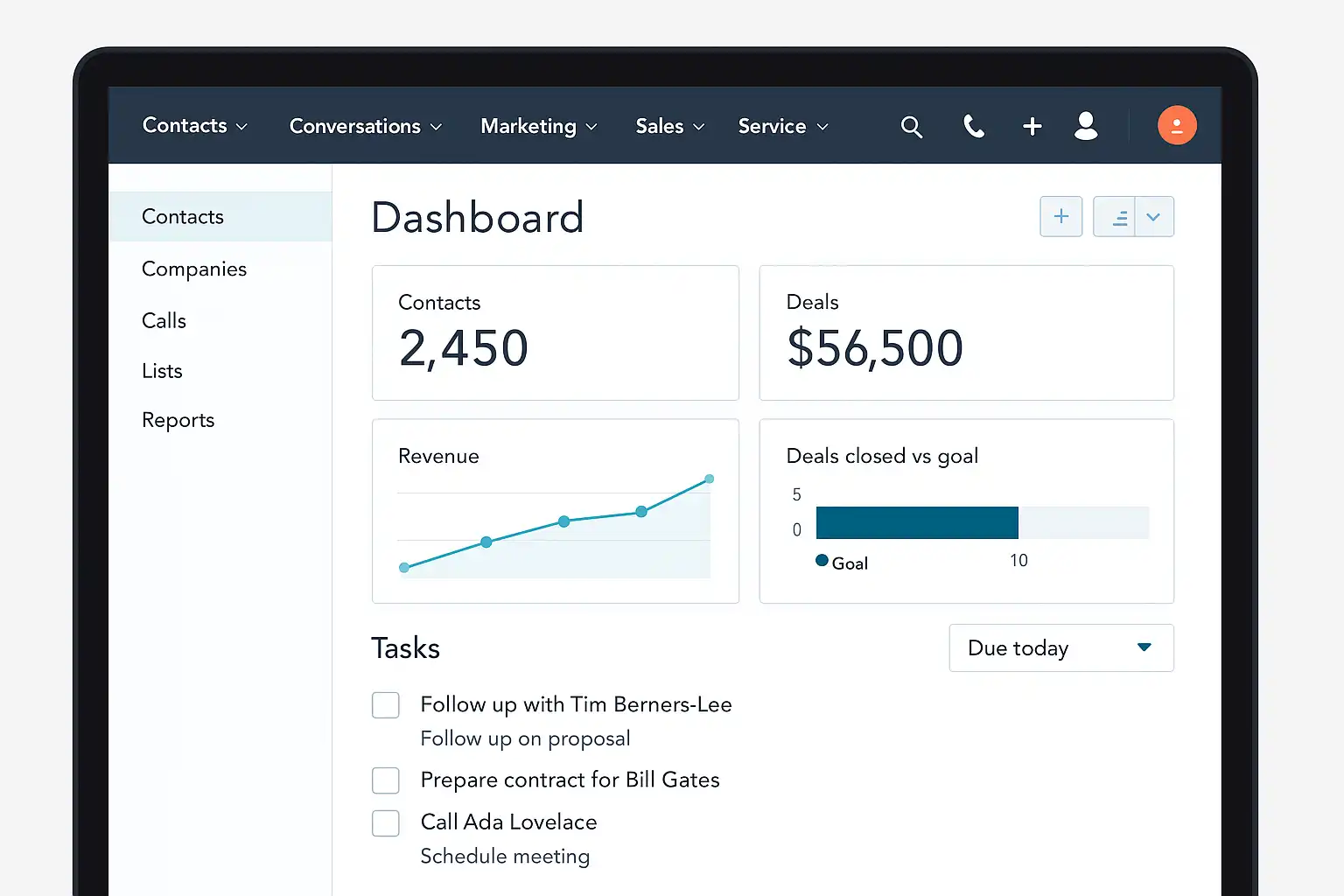1344x896 pixels.
Task: Open the phone calling icon
Action: click(973, 127)
